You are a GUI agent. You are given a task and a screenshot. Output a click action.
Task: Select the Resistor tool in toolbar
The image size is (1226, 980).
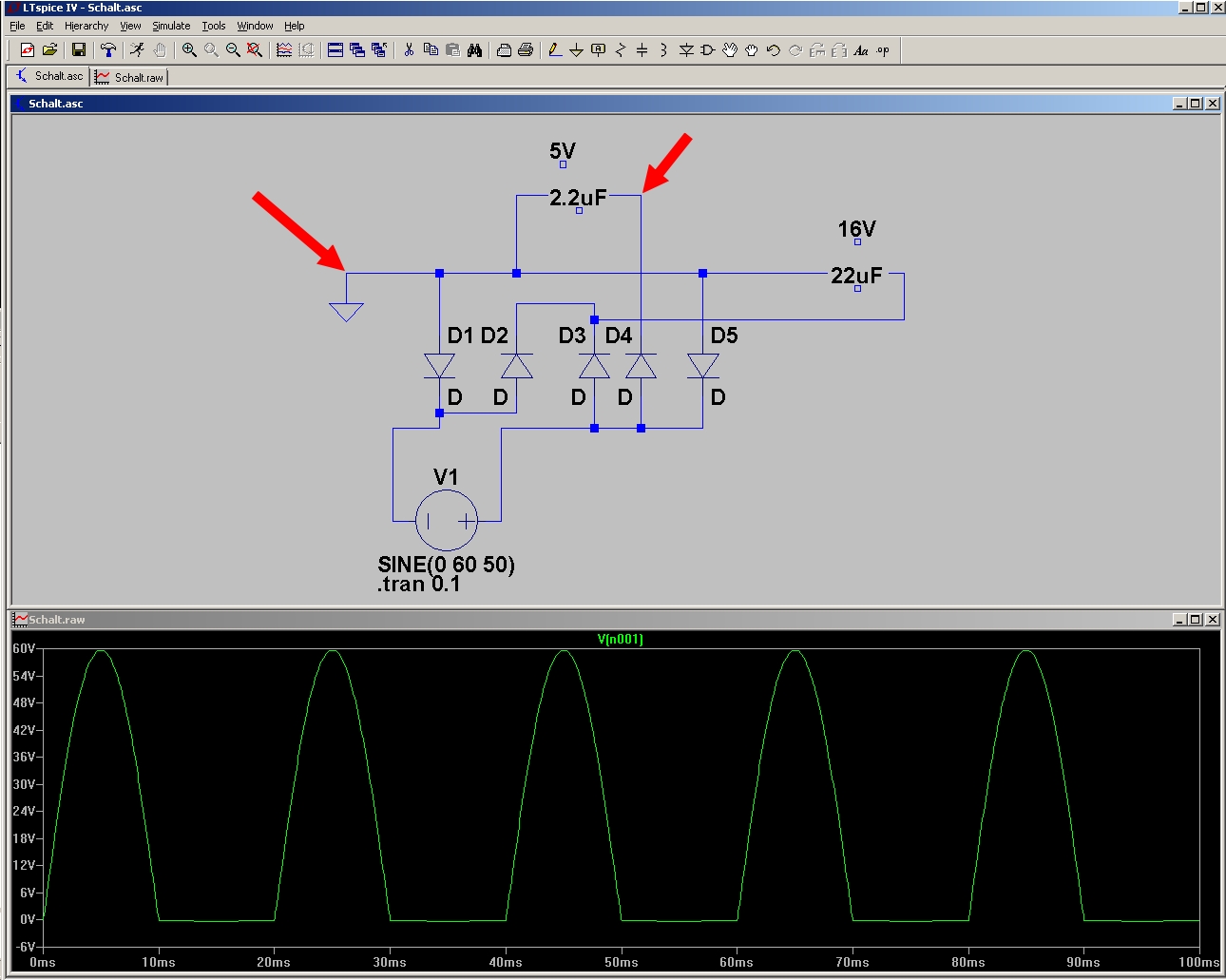621,50
